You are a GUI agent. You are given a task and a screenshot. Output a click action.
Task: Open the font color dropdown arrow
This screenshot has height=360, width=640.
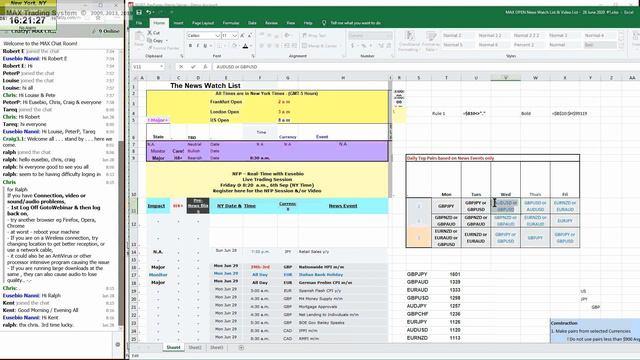tap(251, 46)
